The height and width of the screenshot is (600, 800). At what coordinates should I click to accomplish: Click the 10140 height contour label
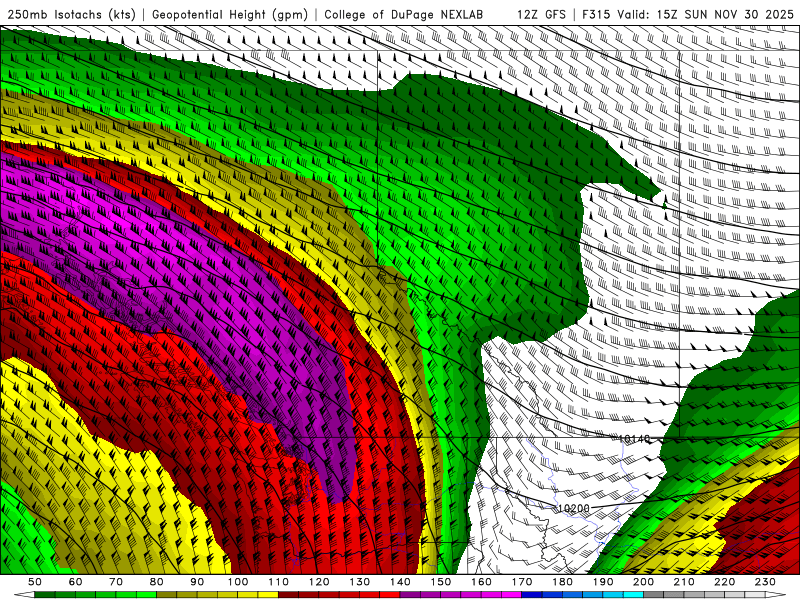pyautogui.click(x=634, y=438)
